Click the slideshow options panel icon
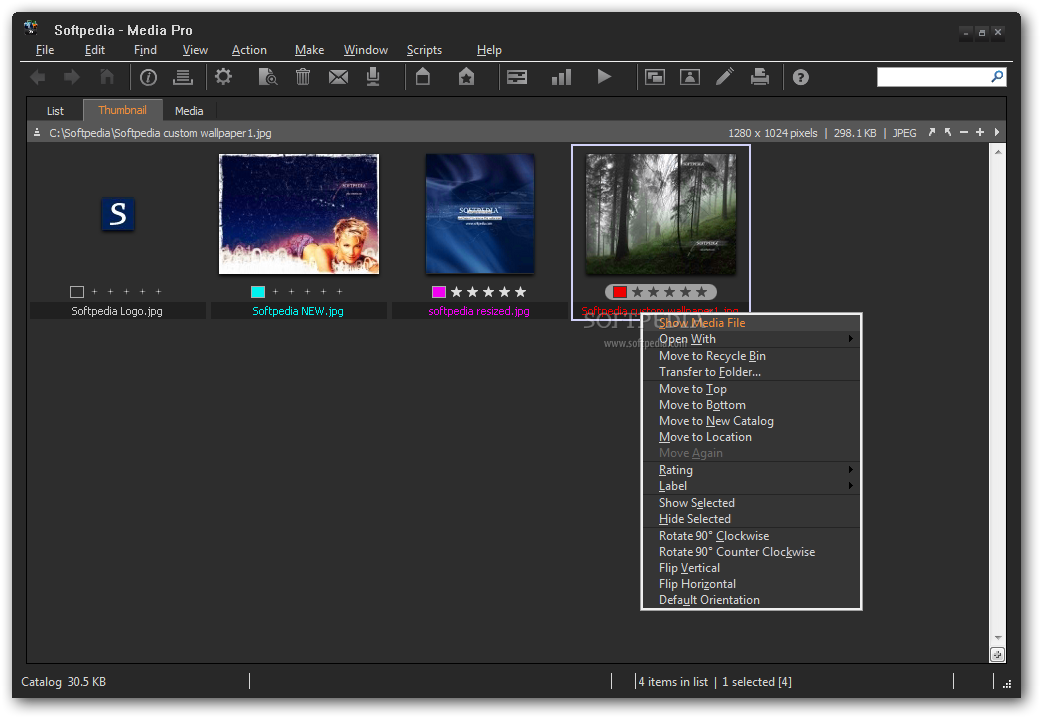1041x718 pixels. click(x=517, y=77)
